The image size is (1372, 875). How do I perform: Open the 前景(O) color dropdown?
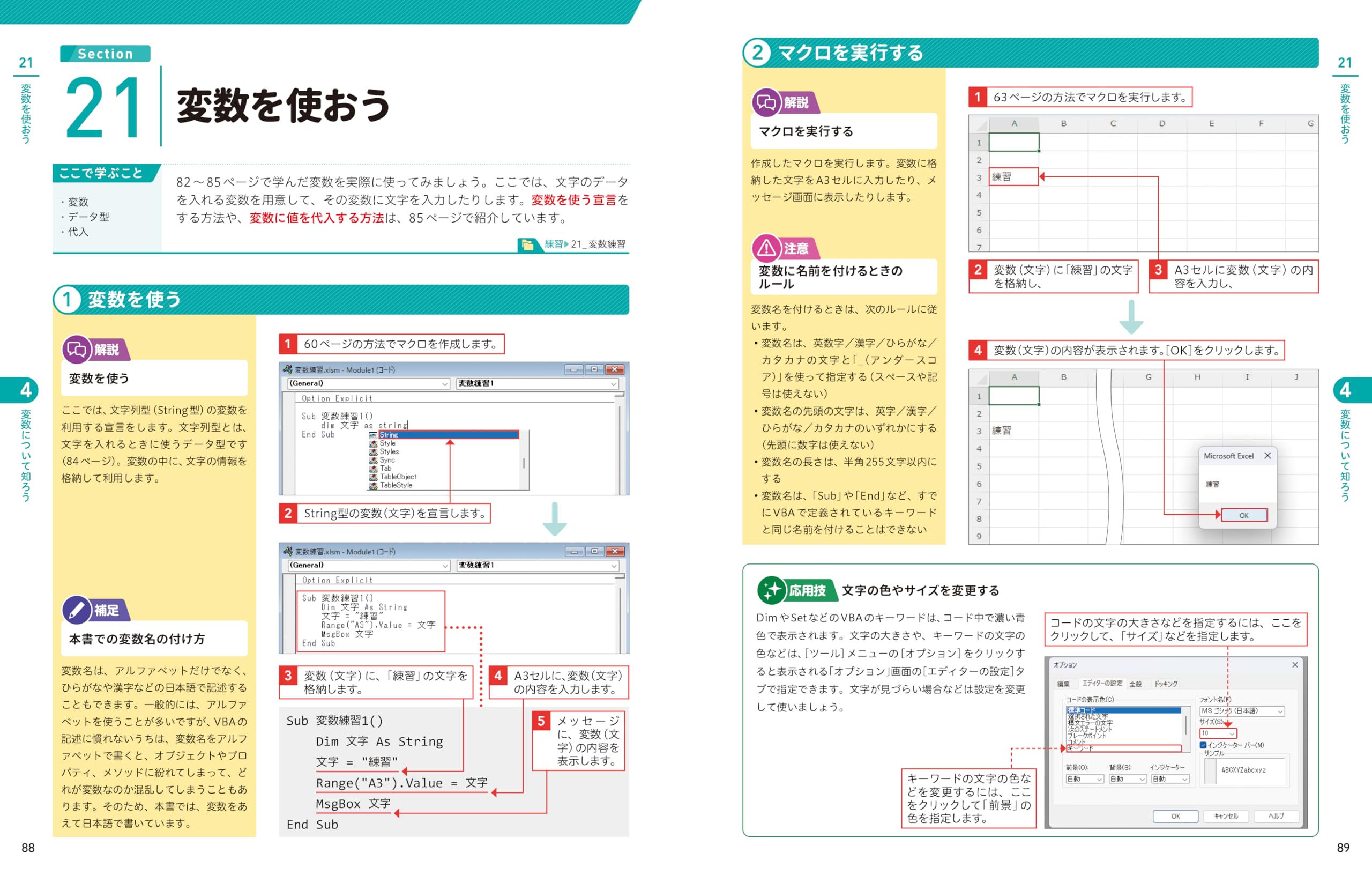click(x=1084, y=778)
